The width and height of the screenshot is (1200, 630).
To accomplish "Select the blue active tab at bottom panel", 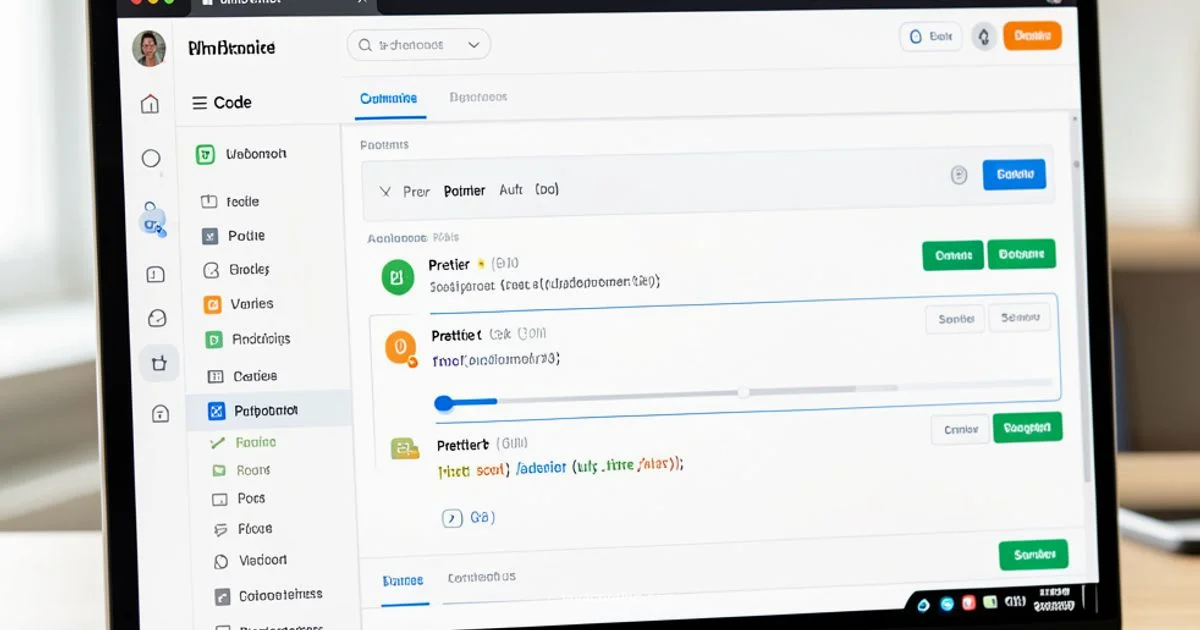I will [x=403, y=580].
